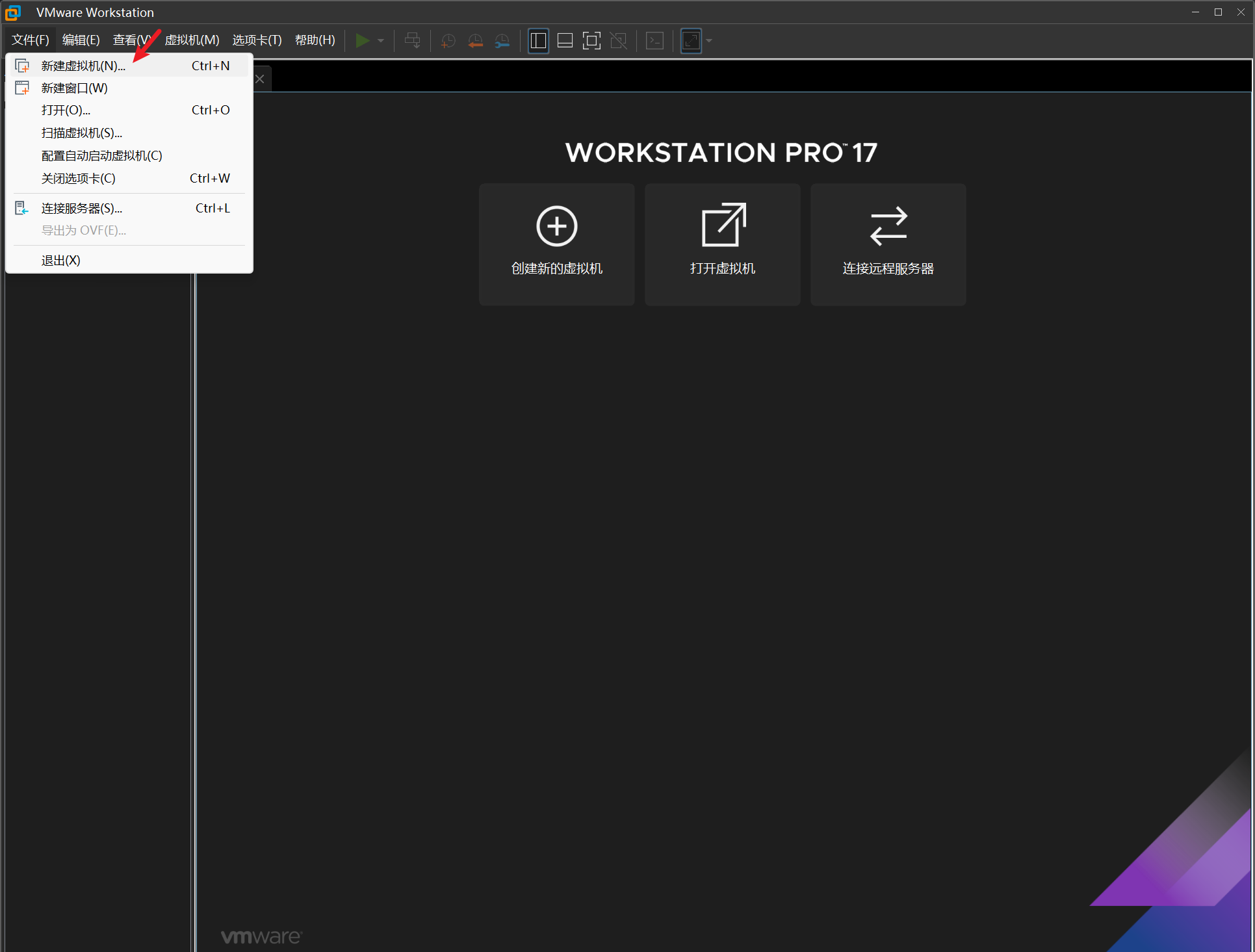
Task: Expand the stretch display dropdown arrow
Action: point(709,41)
